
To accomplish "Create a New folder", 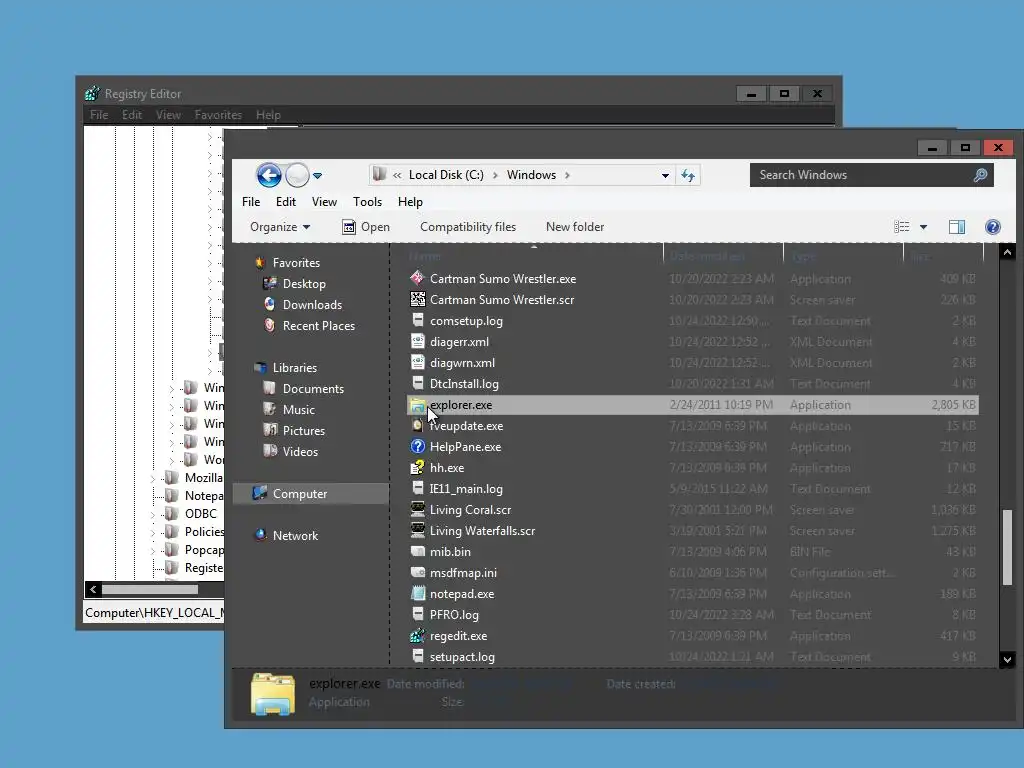I will 575,227.
